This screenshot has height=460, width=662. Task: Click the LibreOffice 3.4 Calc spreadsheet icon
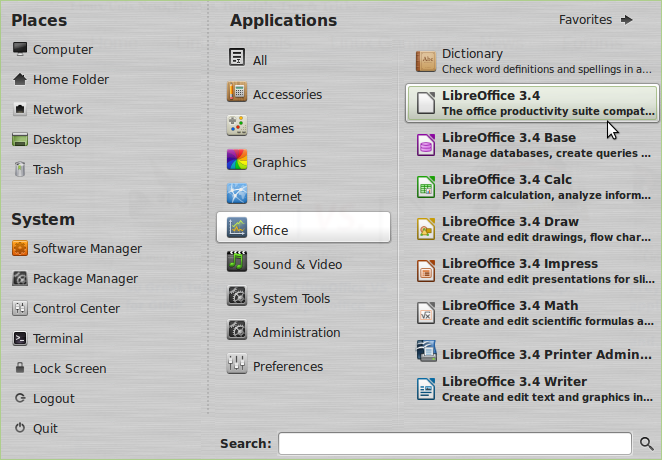[x=426, y=187]
